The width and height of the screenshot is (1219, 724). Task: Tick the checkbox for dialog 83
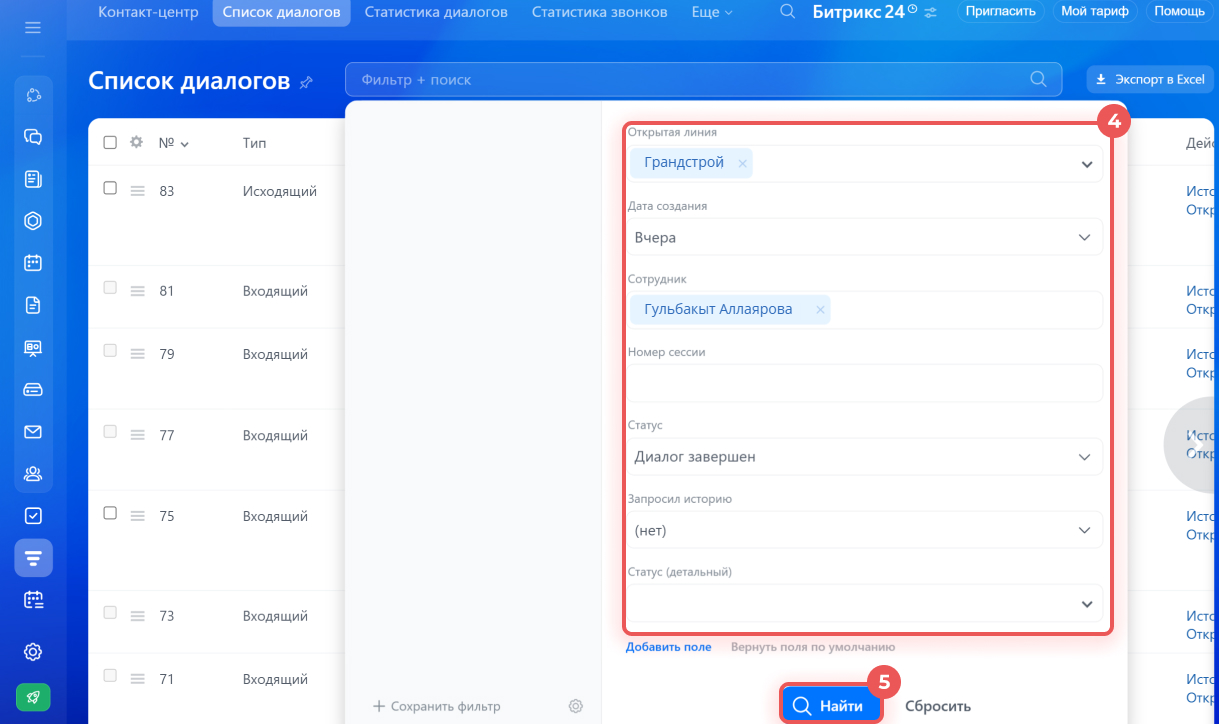click(x=110, y=188)
